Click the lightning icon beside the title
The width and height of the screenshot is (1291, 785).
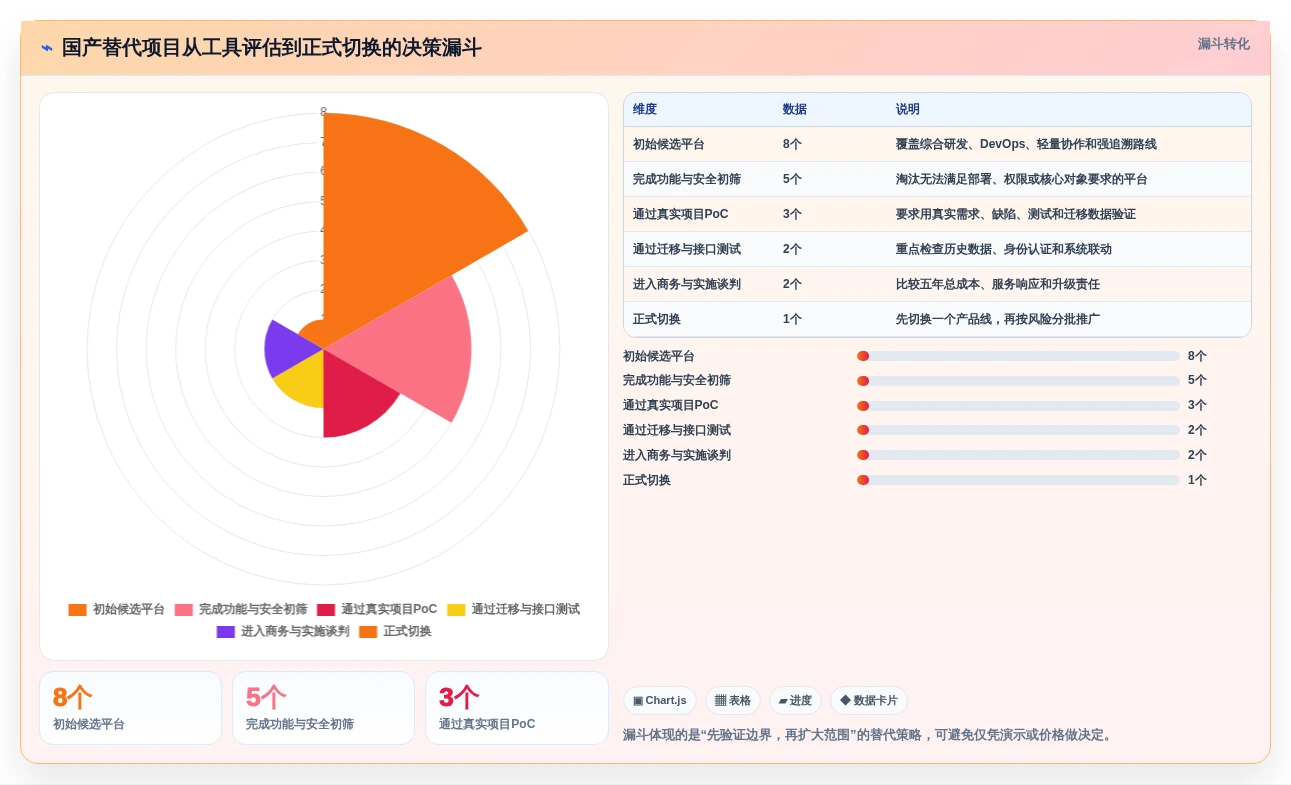point(47,47)
